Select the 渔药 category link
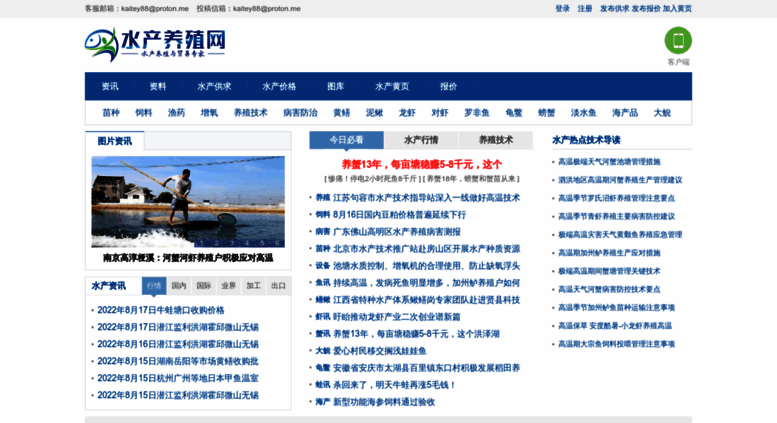The width and height of the screenshot is (777, 423). (176, 113)
